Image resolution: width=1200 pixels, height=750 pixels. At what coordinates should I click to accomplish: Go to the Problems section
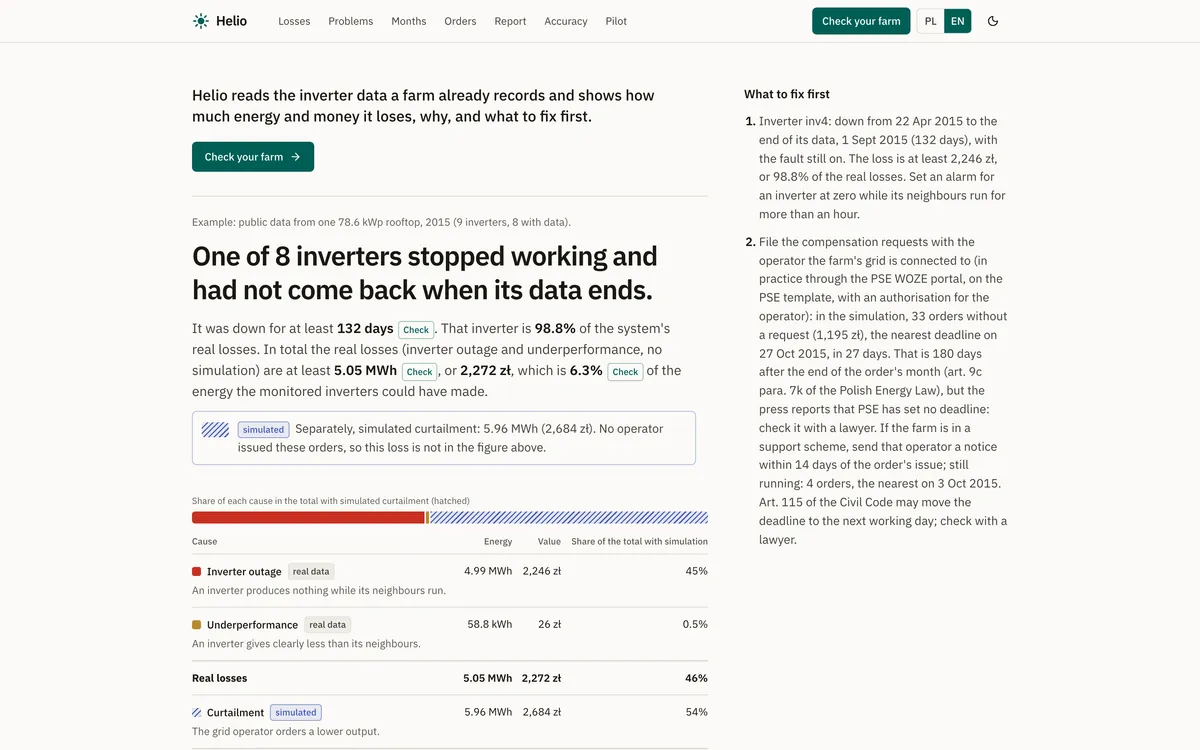point(351,21)
